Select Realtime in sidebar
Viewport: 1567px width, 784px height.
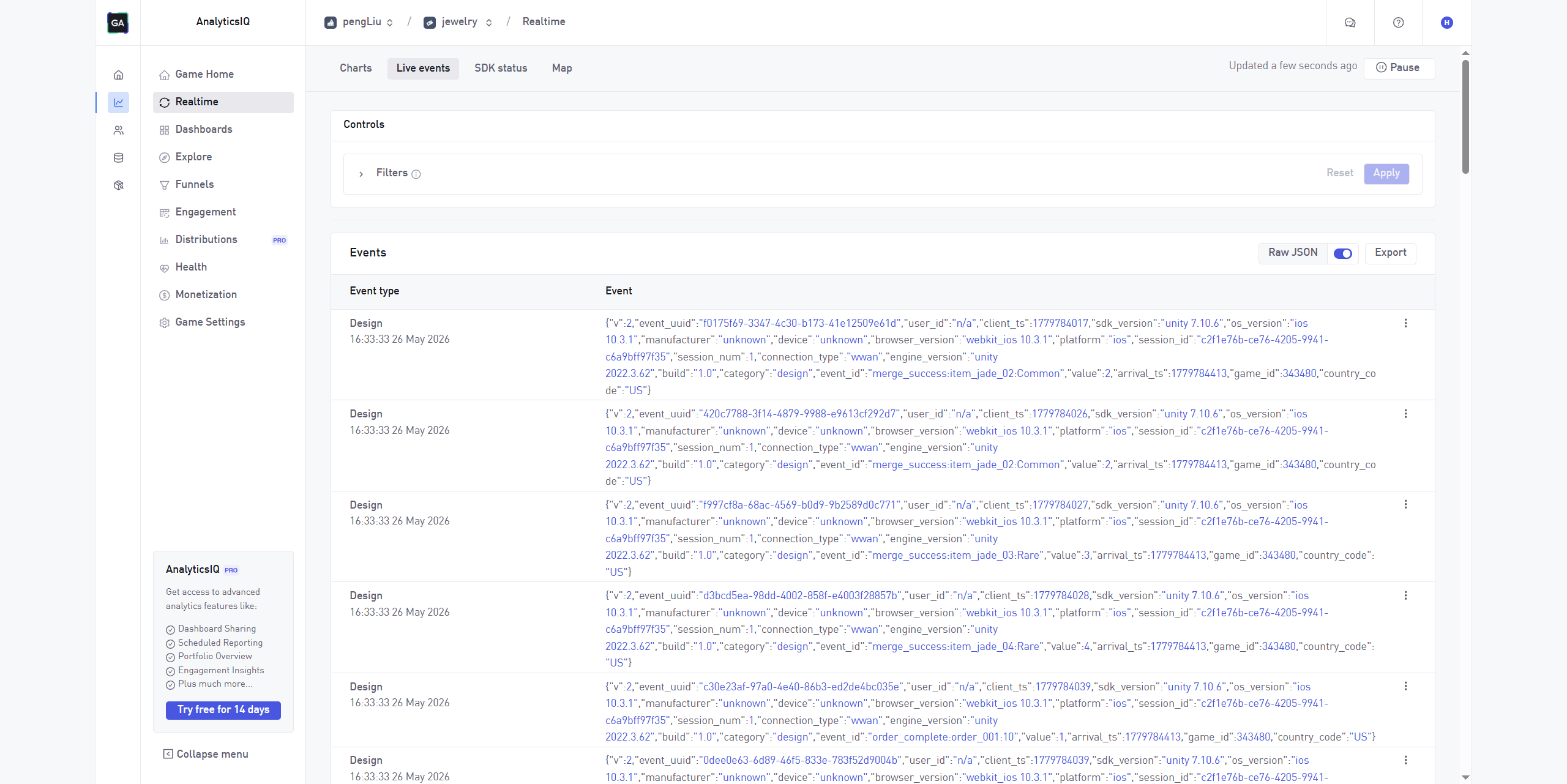tap(223, 102)
